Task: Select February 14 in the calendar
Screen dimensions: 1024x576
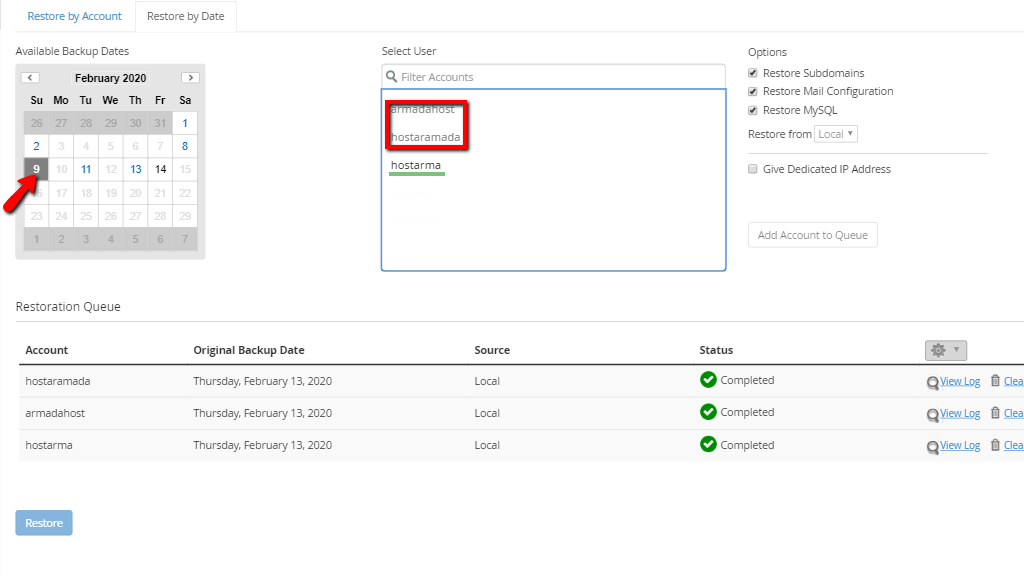Action: tap(160, 169)
